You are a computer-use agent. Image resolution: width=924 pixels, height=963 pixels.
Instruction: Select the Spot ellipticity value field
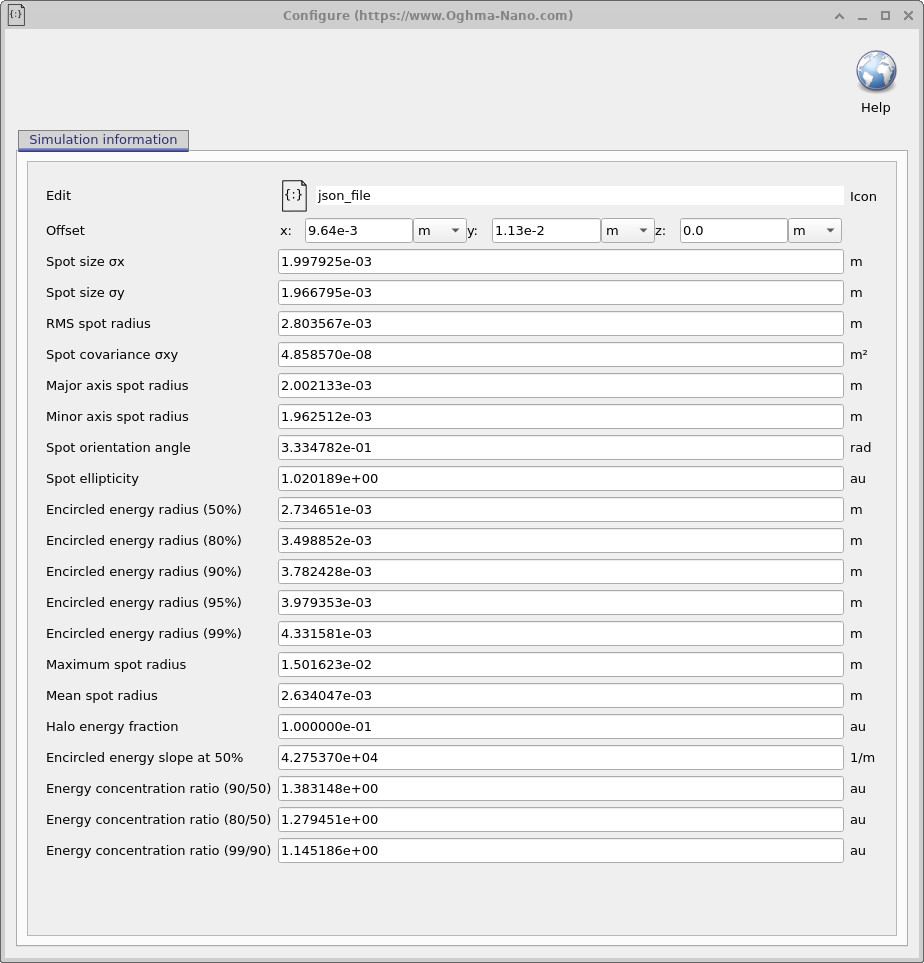pos(560,478)
